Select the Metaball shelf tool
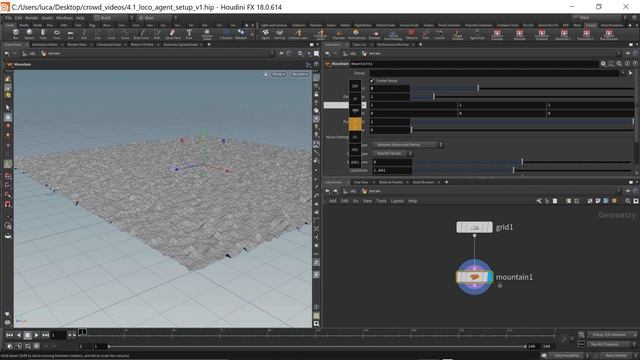The image size is (640, 360). point(241,33)
